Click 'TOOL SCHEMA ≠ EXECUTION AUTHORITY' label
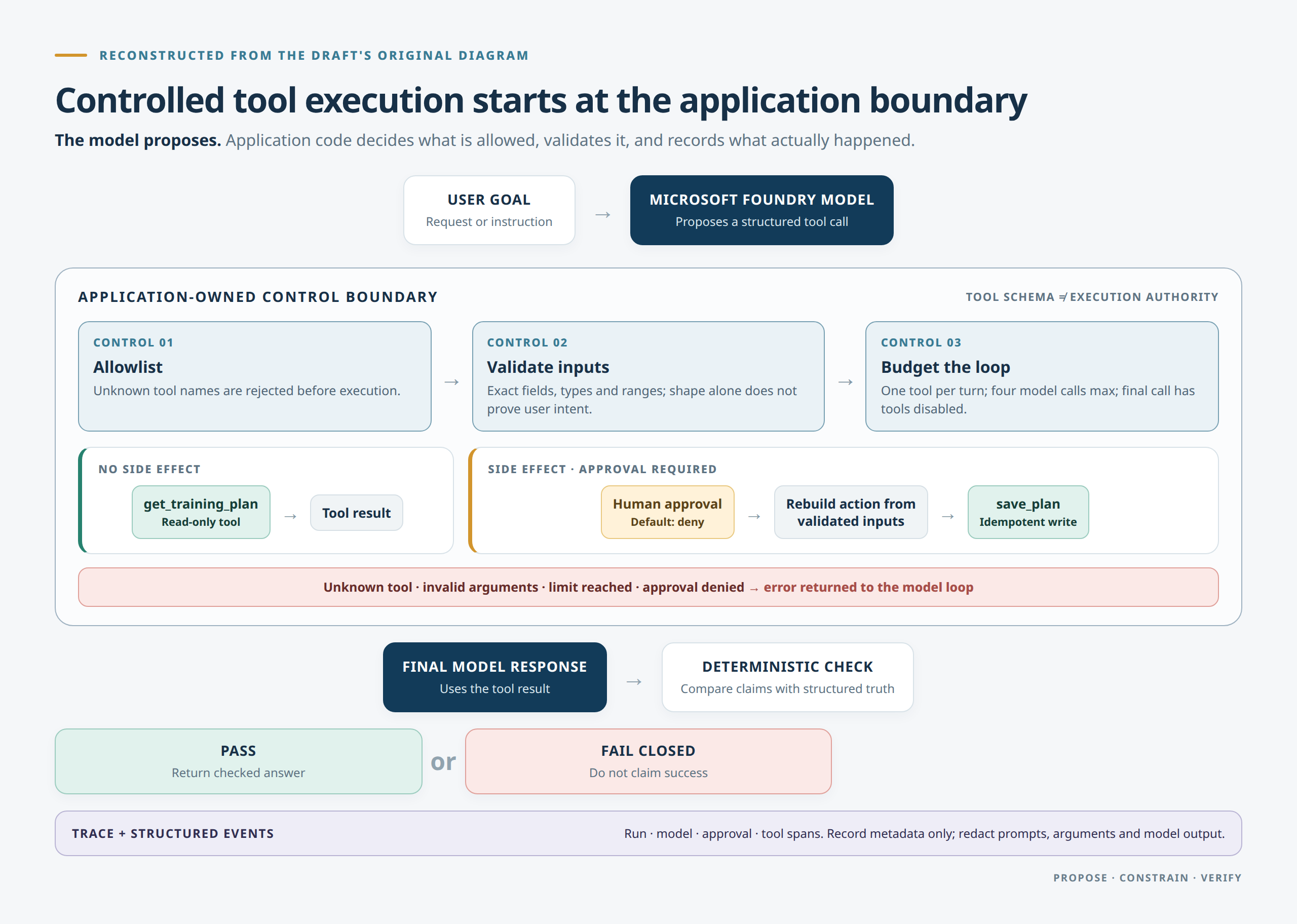This screenshot has width=1297, height=924. [x=1092, y=297]
